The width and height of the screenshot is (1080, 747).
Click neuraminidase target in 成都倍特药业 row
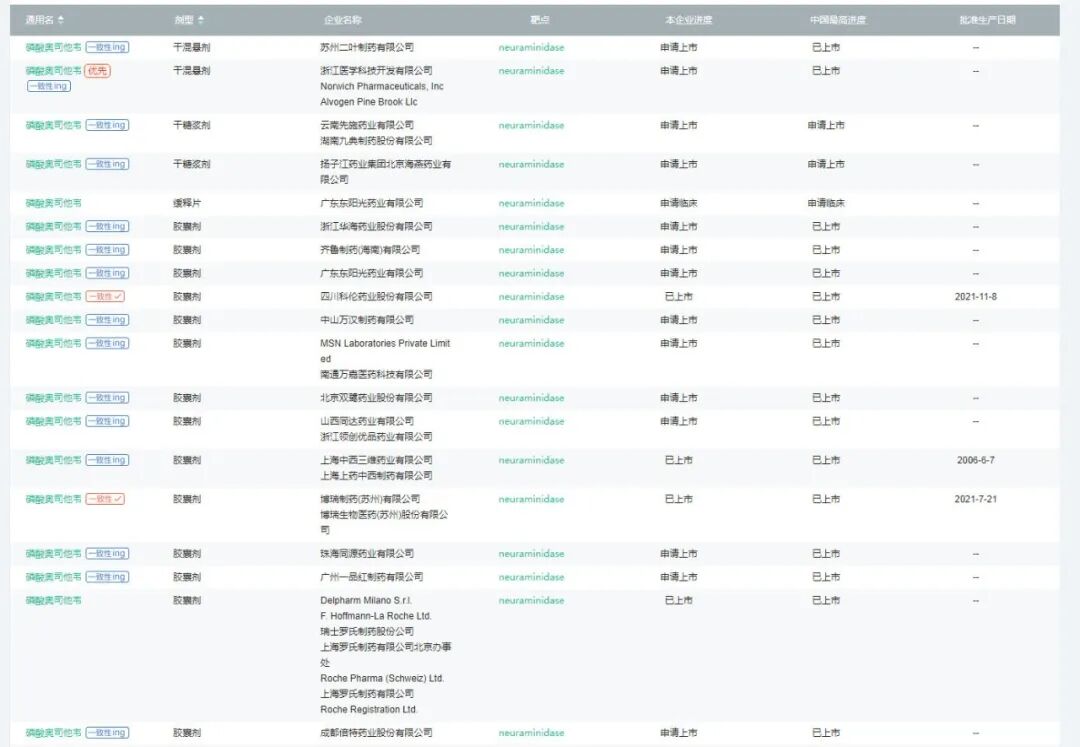point(531,733)
